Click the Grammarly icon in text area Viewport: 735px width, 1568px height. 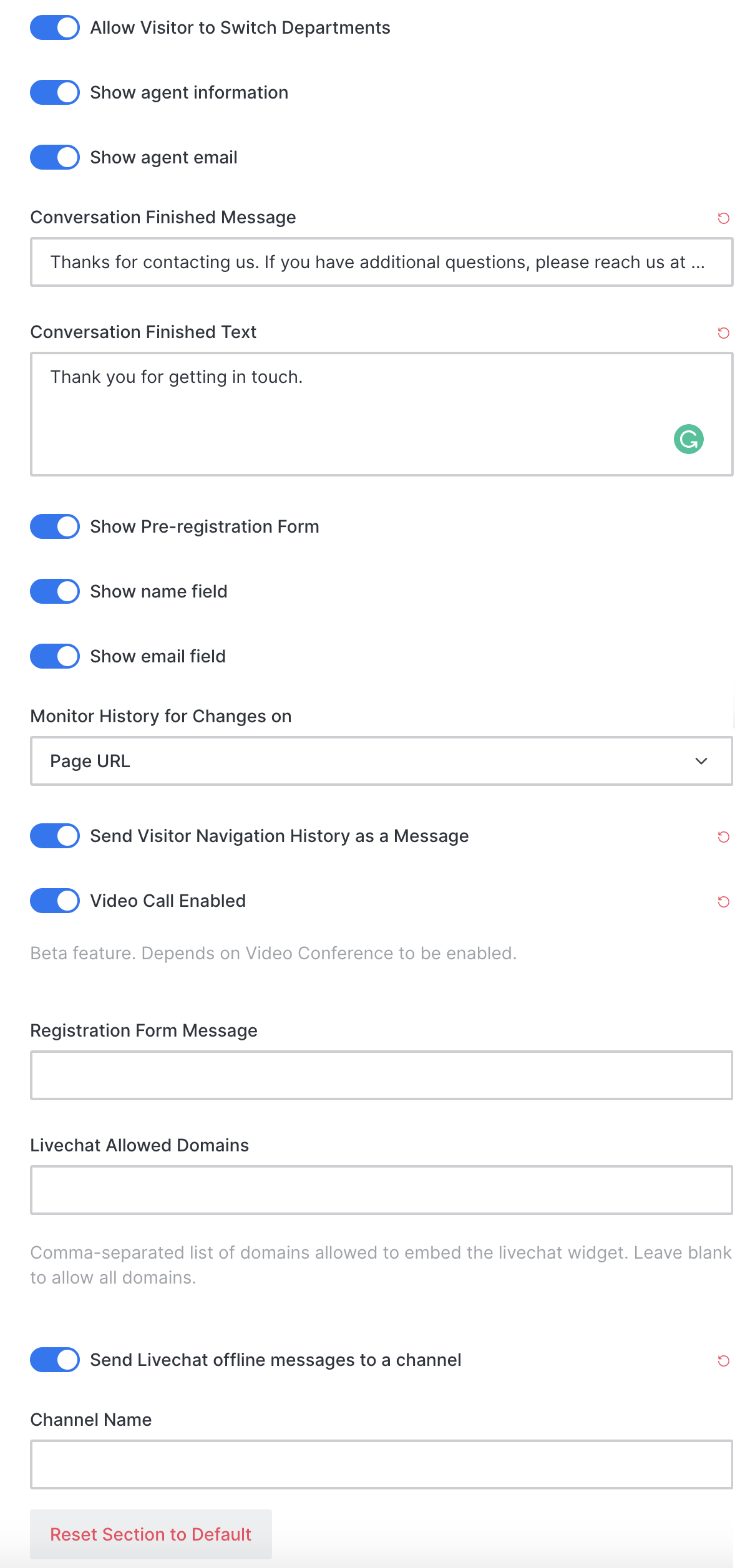click(x=688, y=439)
